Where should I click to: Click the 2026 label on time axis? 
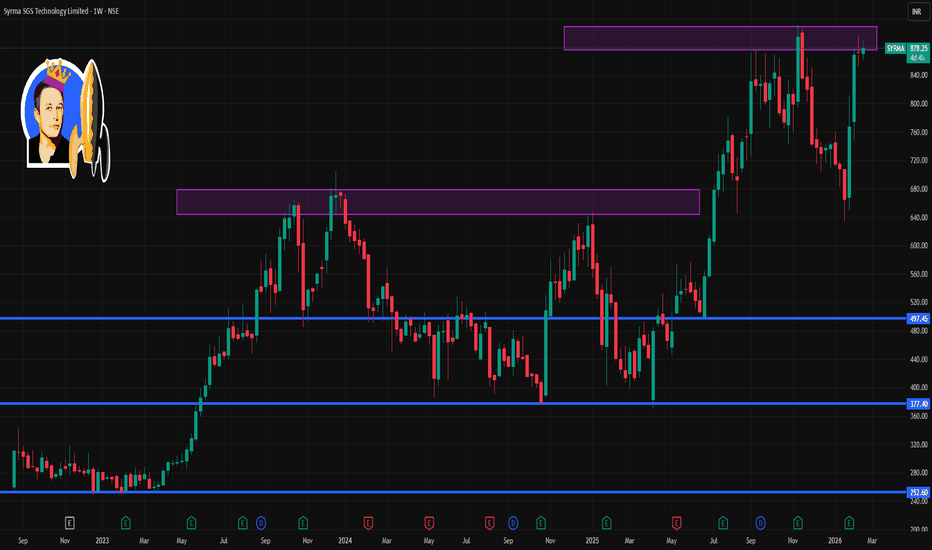coord(835,540)
